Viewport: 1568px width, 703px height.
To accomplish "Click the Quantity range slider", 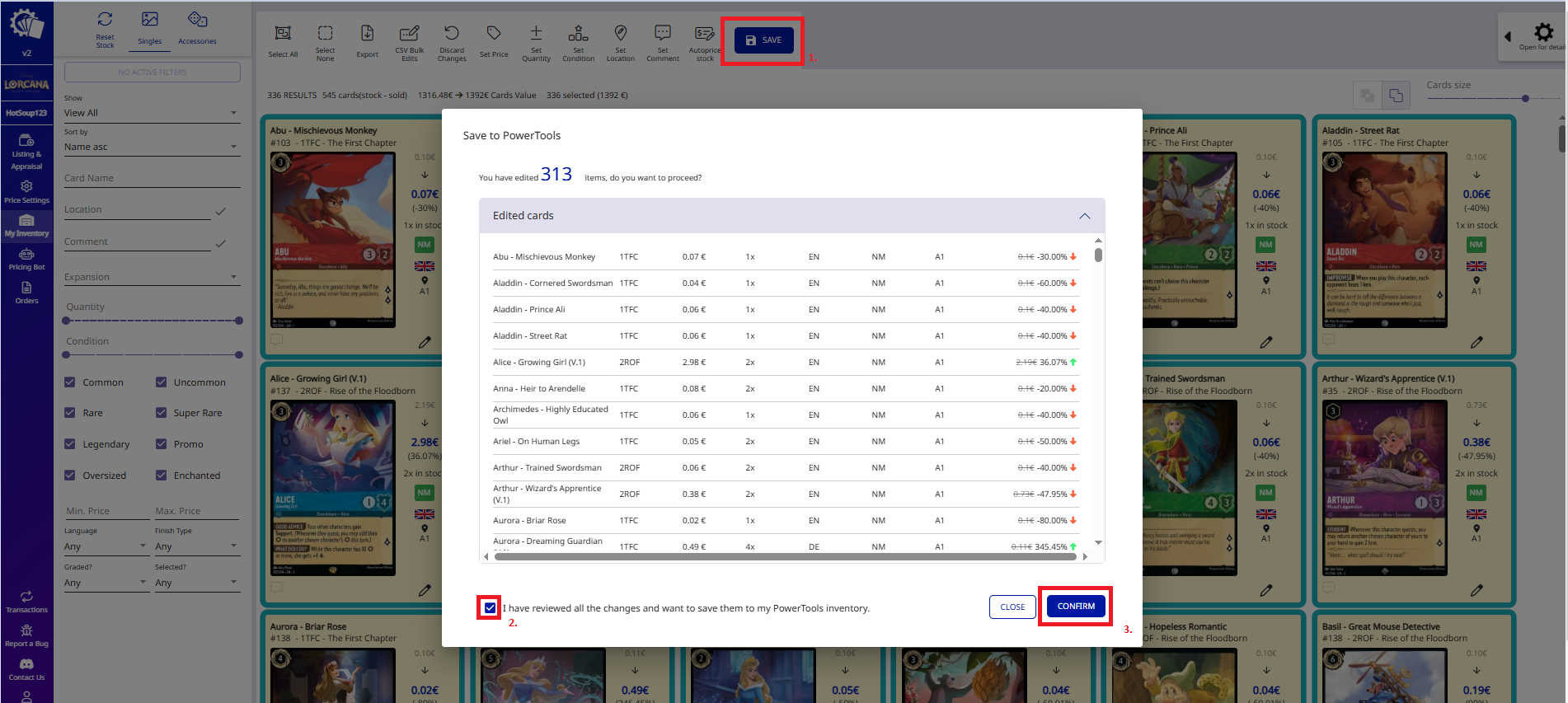I will (152, 321).
